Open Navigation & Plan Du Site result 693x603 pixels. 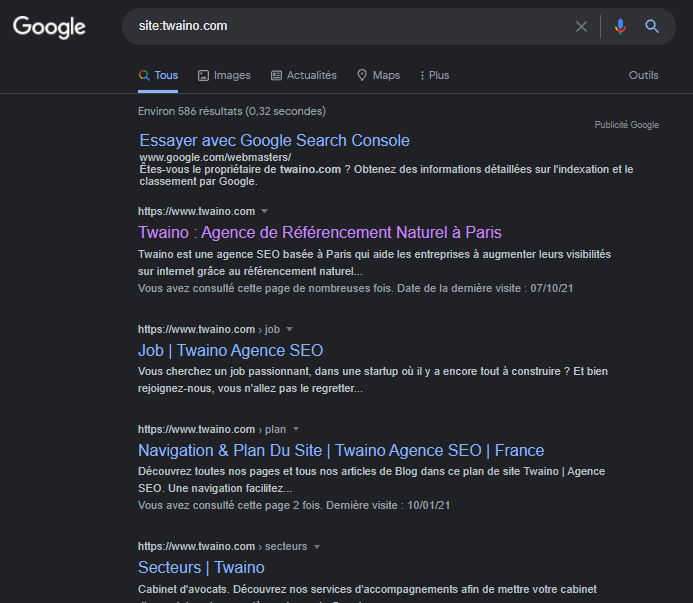[x=341, y=450]
